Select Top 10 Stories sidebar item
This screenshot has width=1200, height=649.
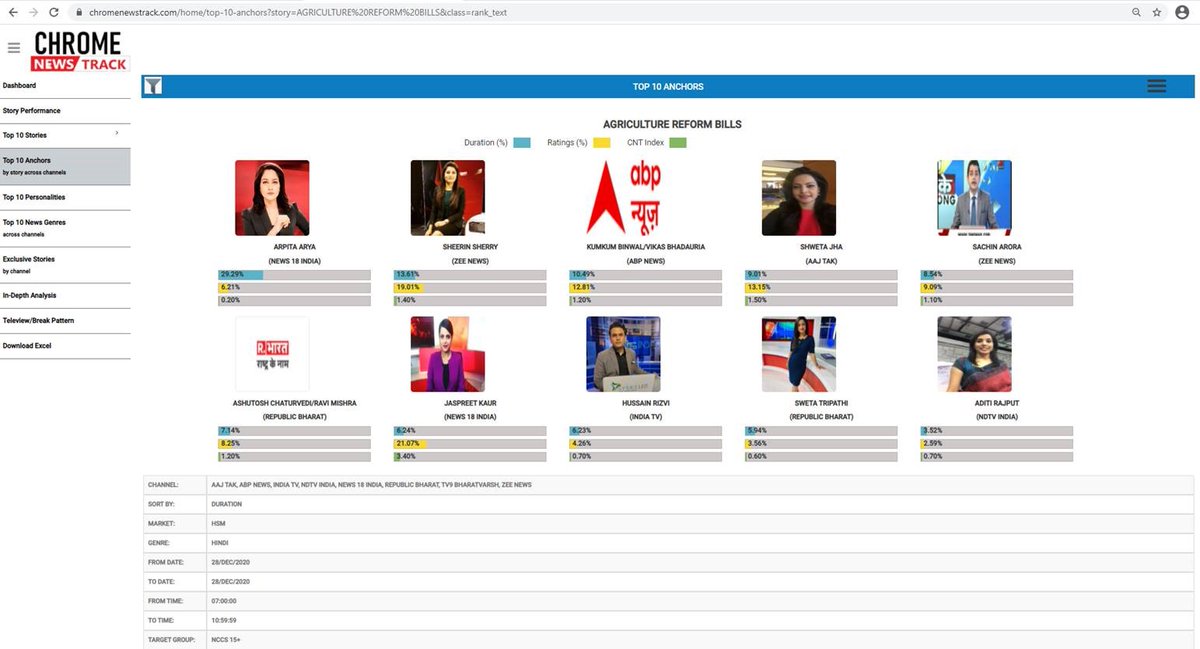click(65, 135)
